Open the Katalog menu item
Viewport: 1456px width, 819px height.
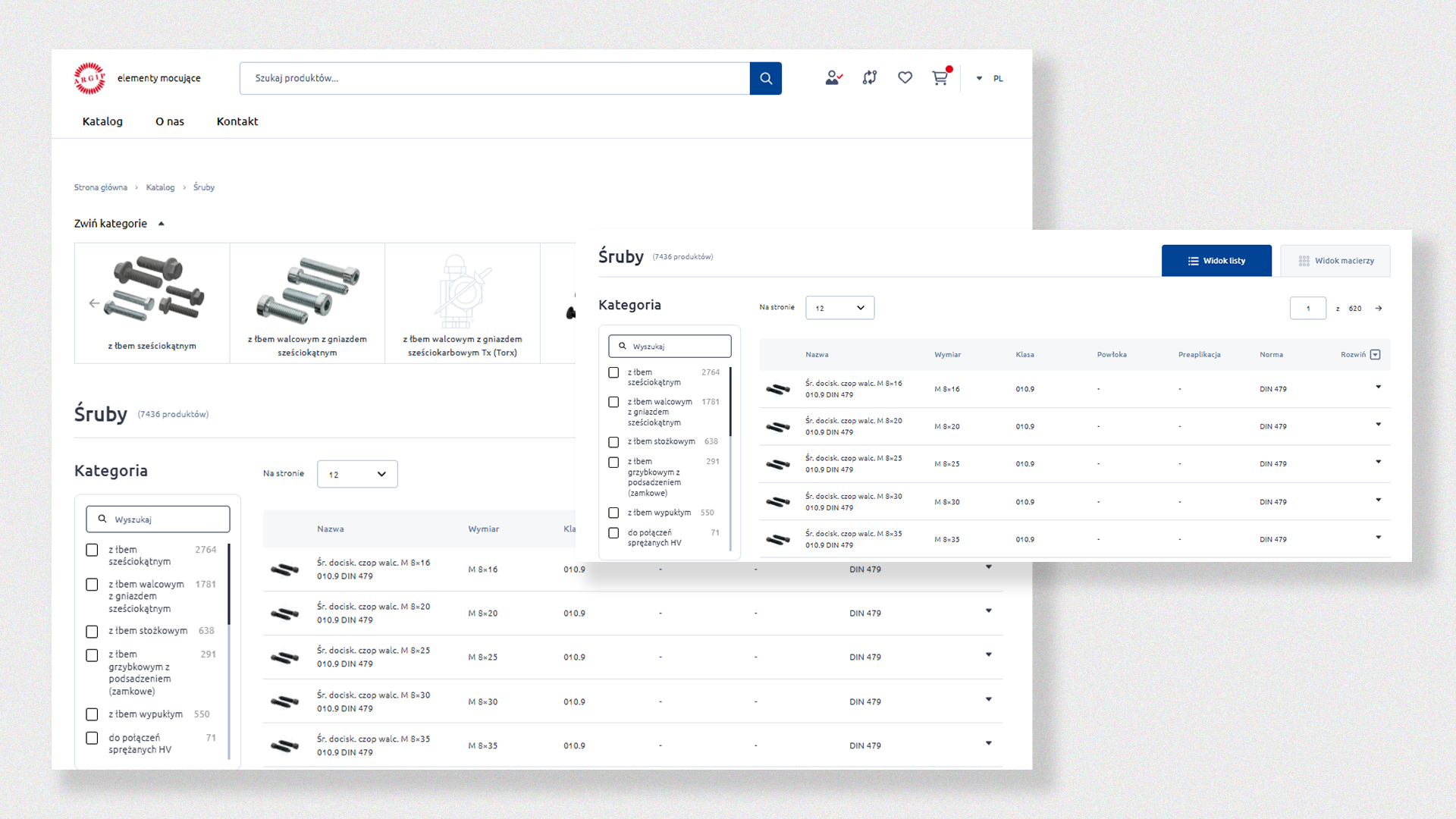click(102, 121)
